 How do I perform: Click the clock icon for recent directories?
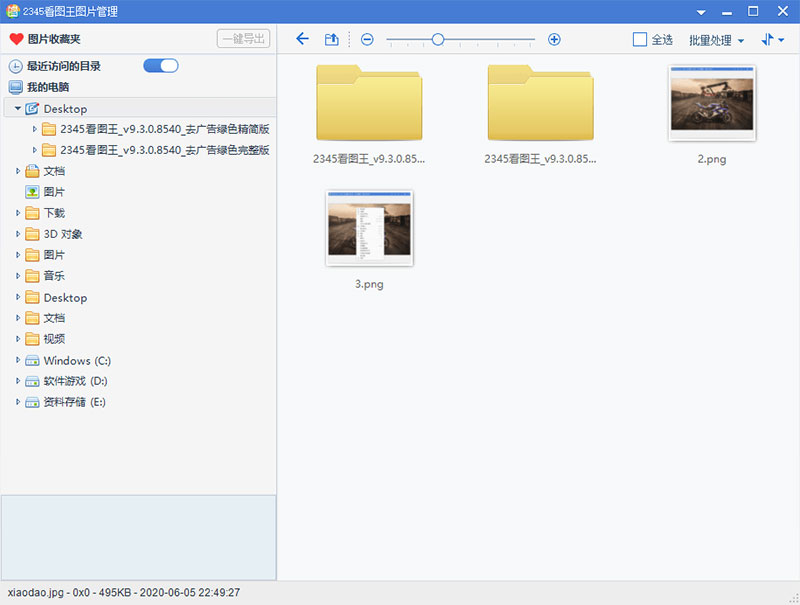pyautogui.click(x=16, y=66)
